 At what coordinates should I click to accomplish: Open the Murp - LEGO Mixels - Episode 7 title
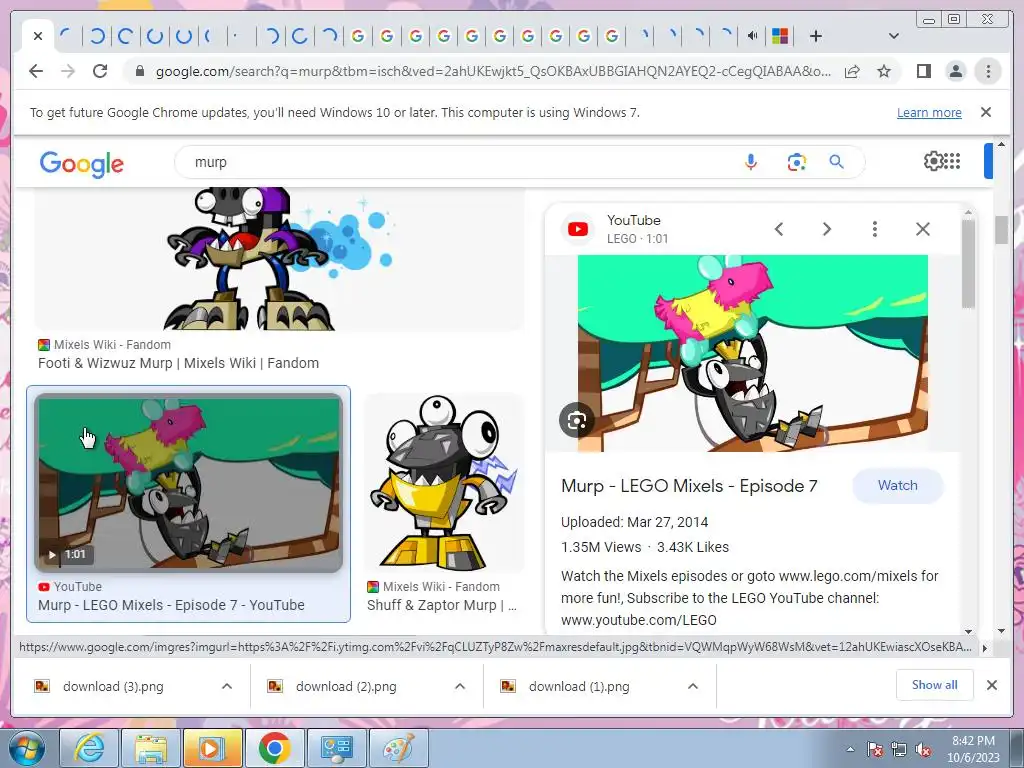pyautogui.click(x=689, y=487)
